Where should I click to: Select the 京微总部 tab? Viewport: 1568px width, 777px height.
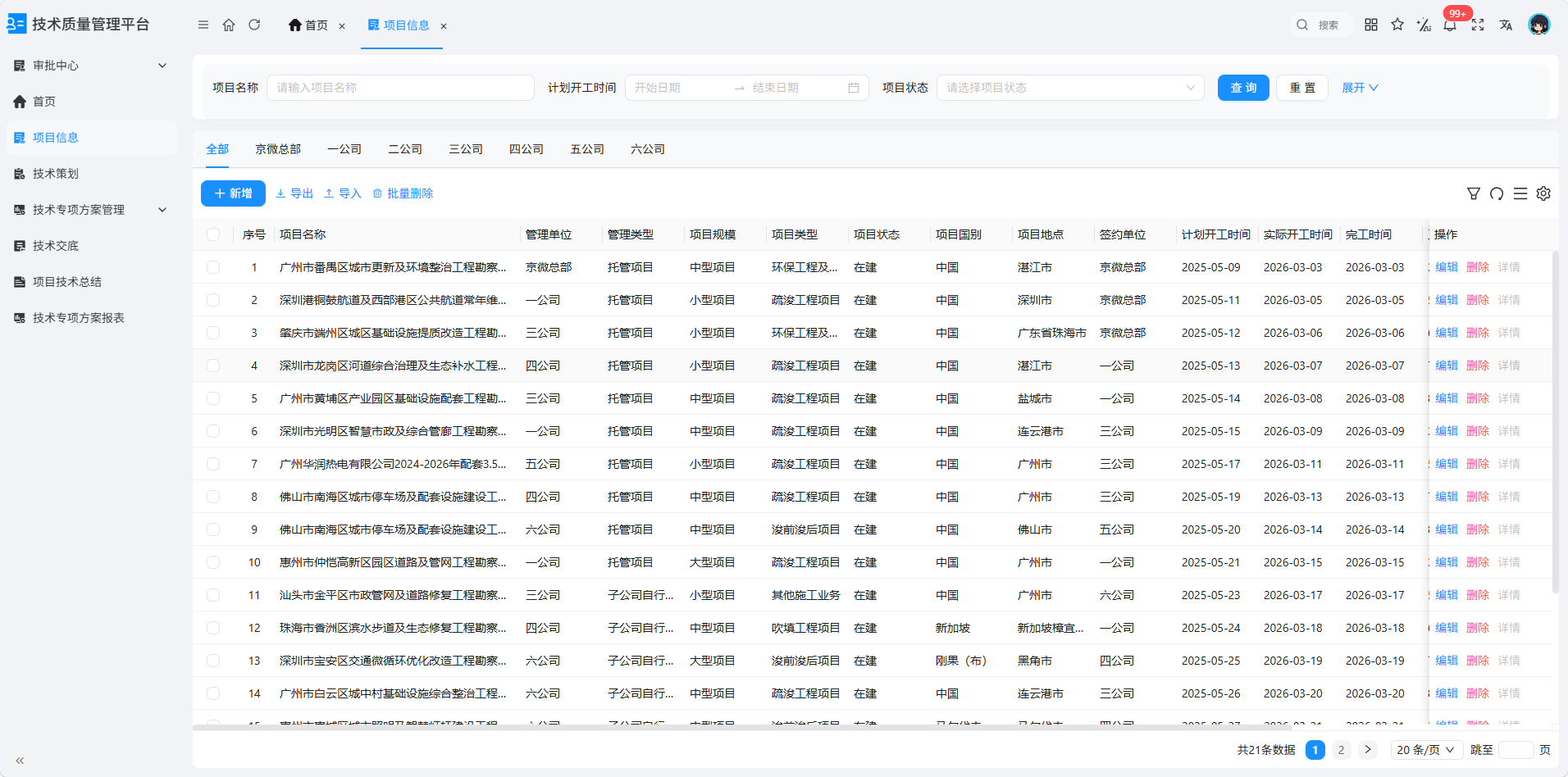[278, 149]
